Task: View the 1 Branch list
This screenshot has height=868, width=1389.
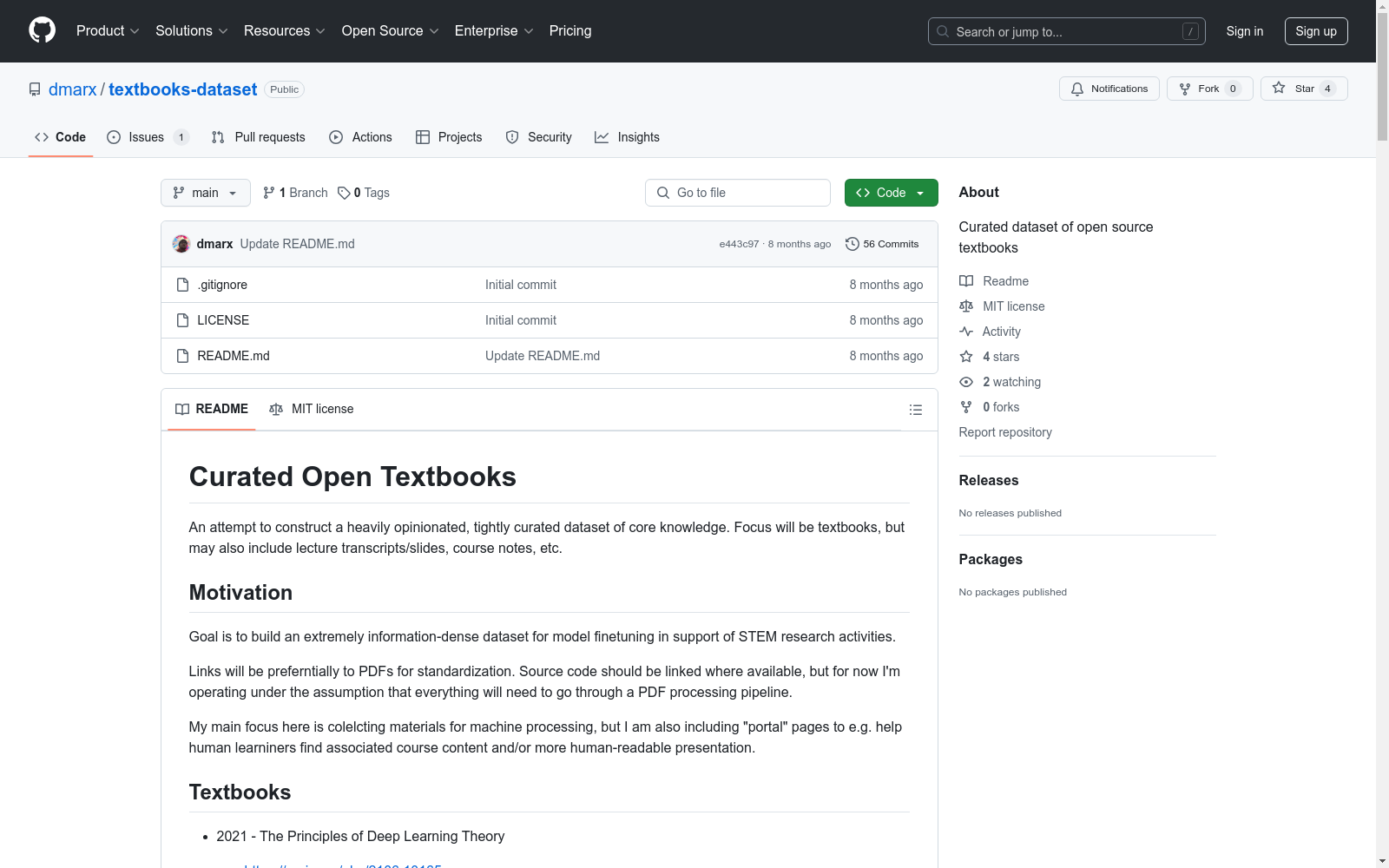Action: click(x=295, y=193)
